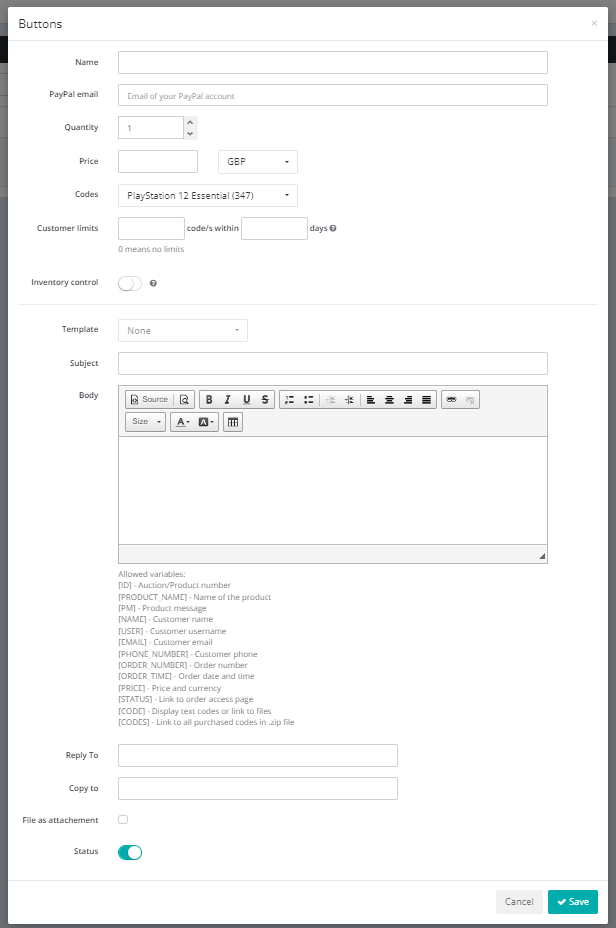616x928 pixels.
Task: Click the Copy to input field
Action: [258, 788]
